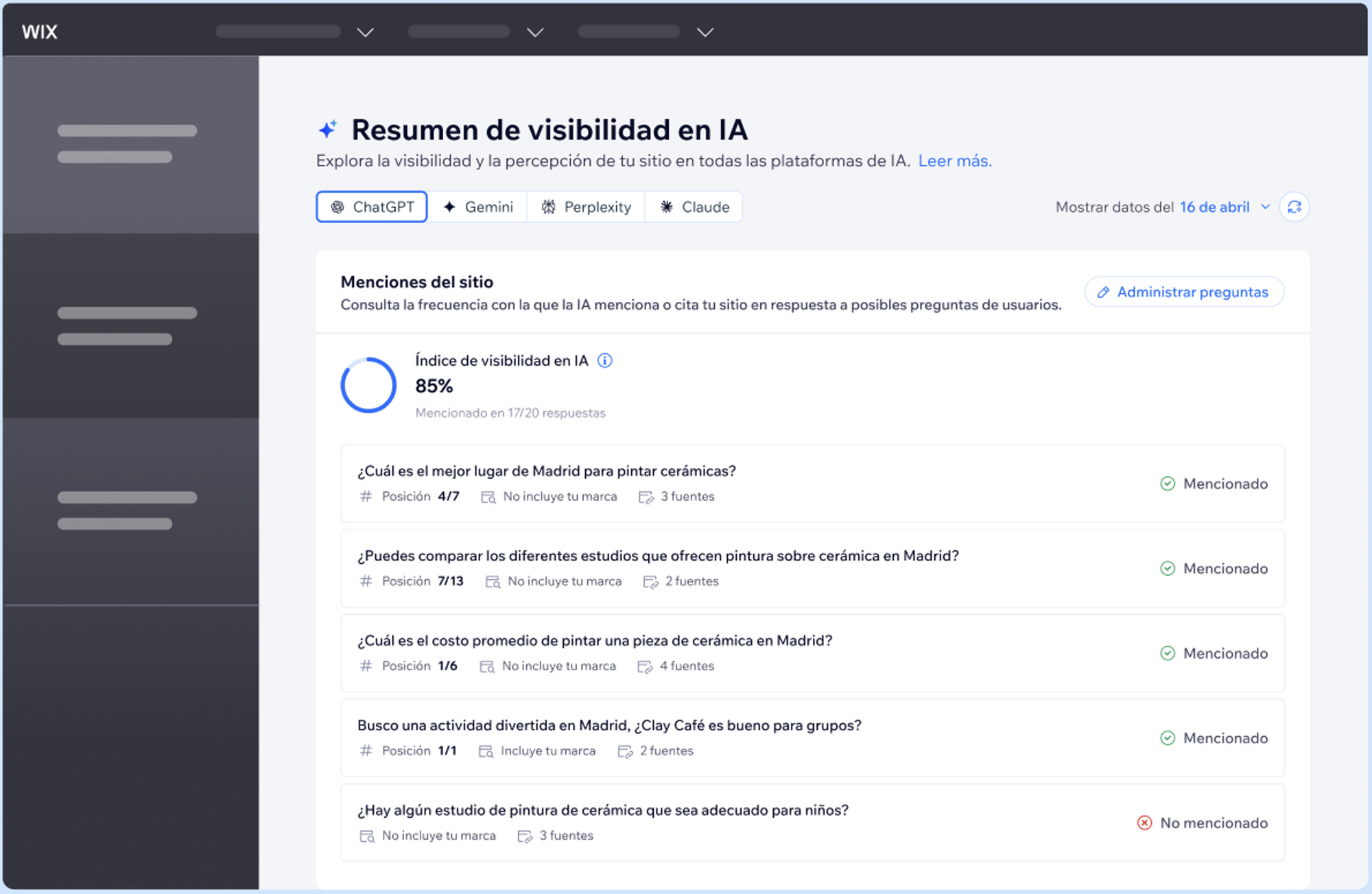Screen dimensions: 1372x894
Task: Click the 85% visibility progress ring
Action: pos(368,386)
